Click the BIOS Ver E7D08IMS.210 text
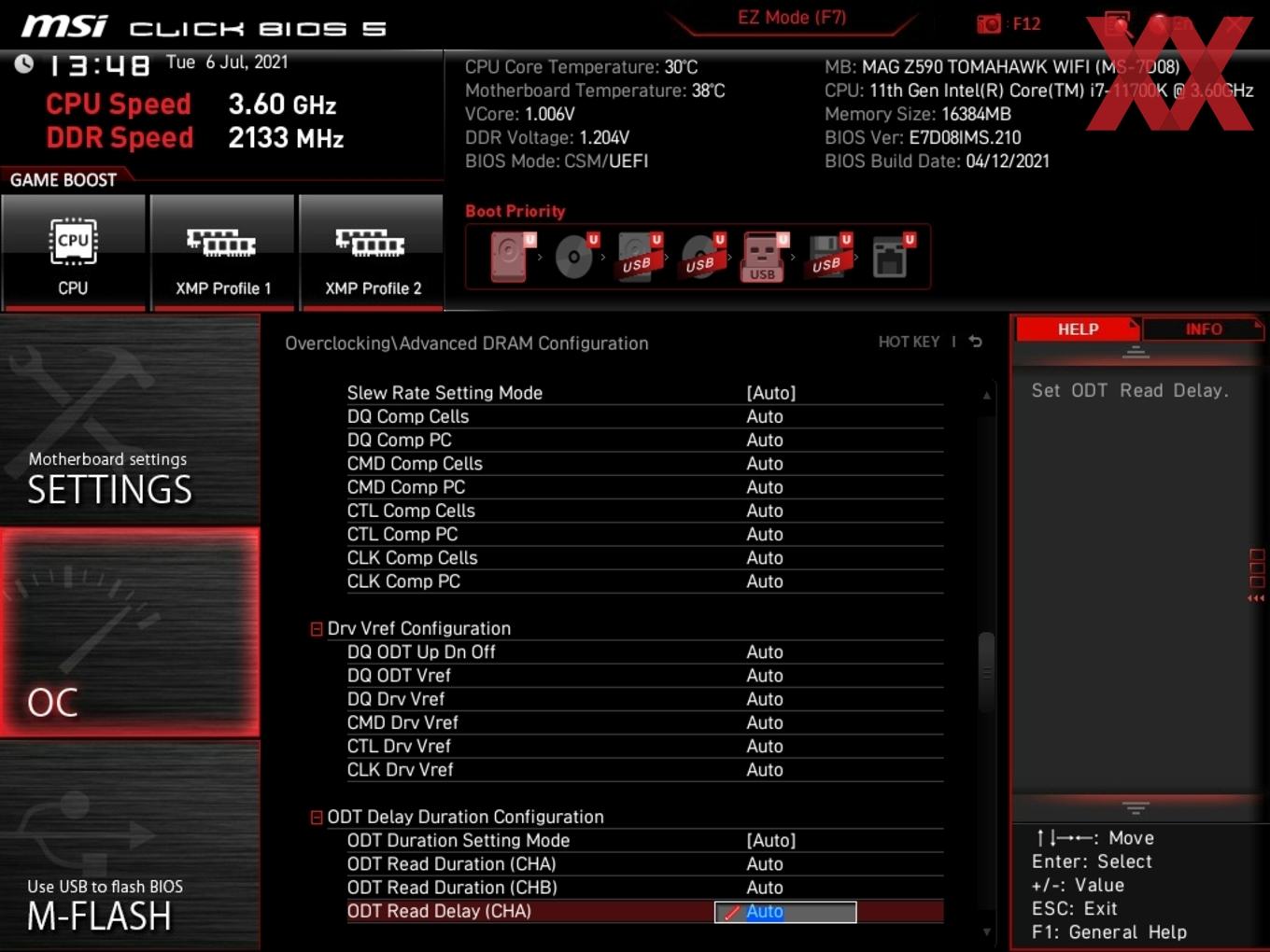This screenshot has height=952, width=1270. (x=923, y=137)
